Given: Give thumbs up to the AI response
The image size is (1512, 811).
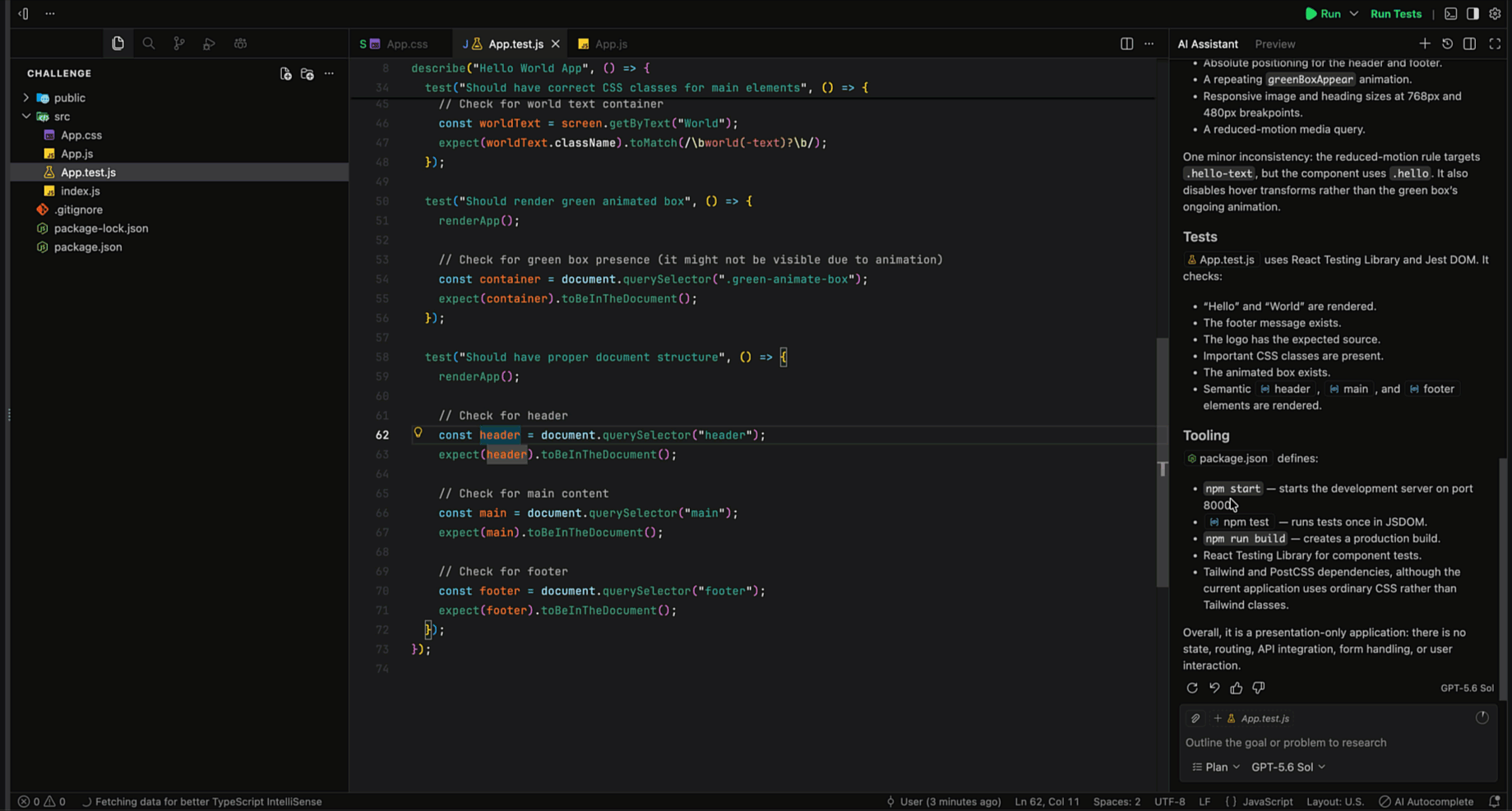Looking at the screenshot, I should point(1237,688).
